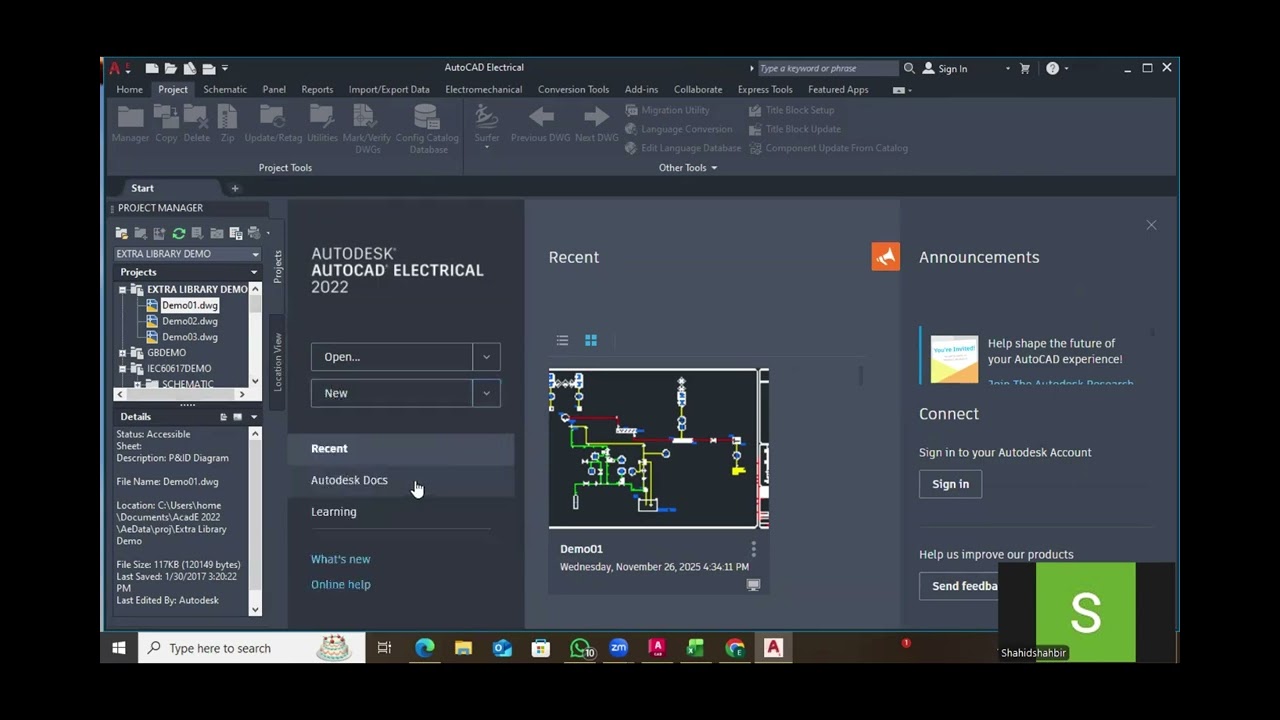The image size is (1280, 720).
Task: Click the Language Conversion tool
Action: coord(678,129)
